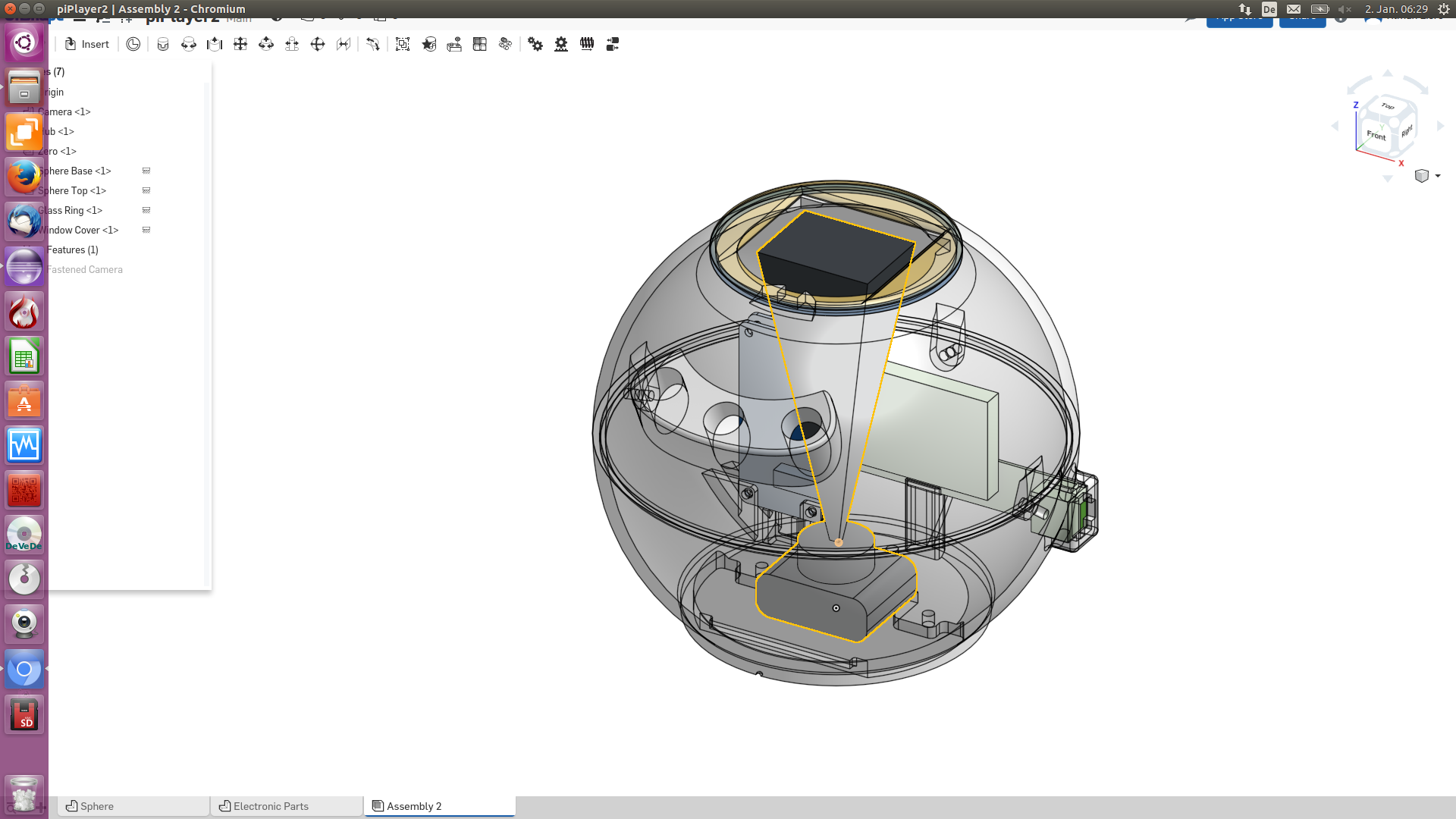
Task: Select the Fastened Camera mate feature
Action: tap(84, 269)
